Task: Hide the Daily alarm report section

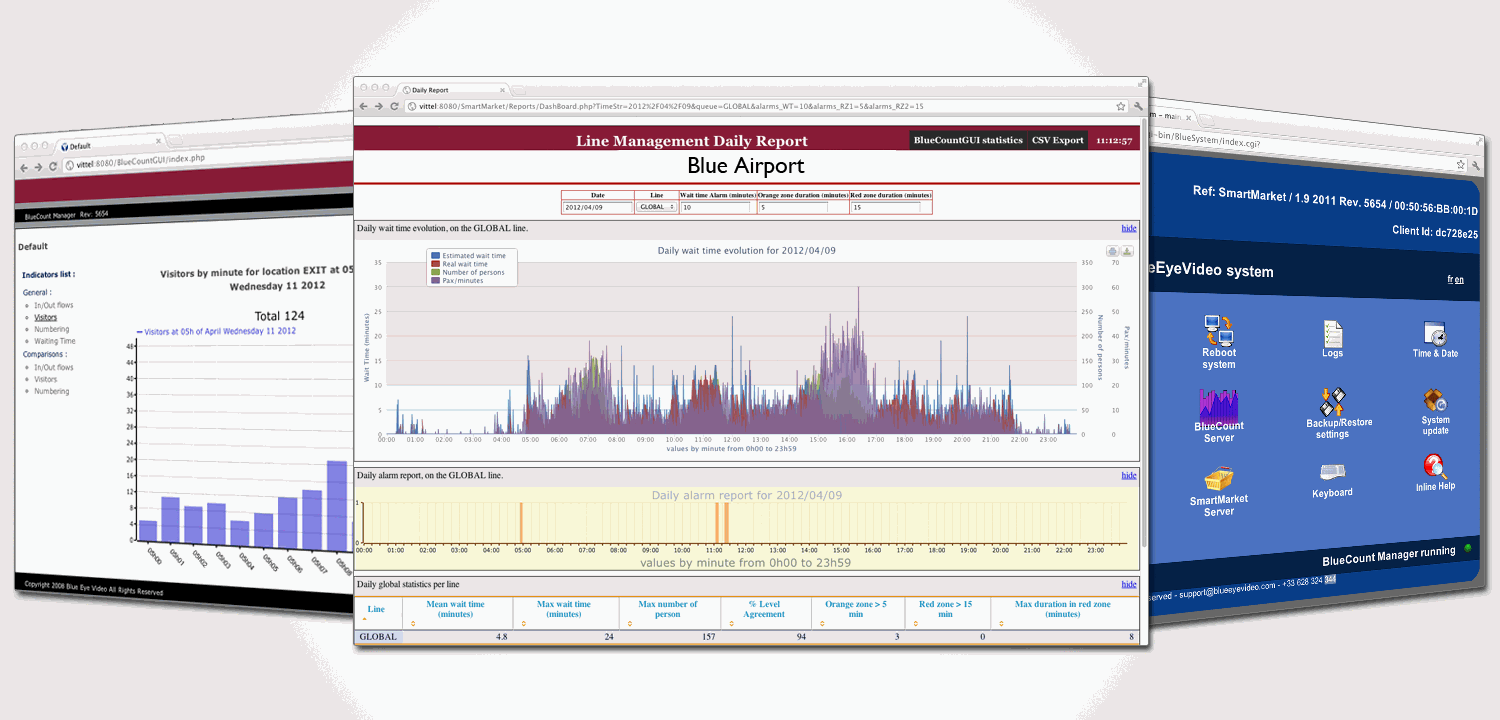Action: tap(1129, 475)
